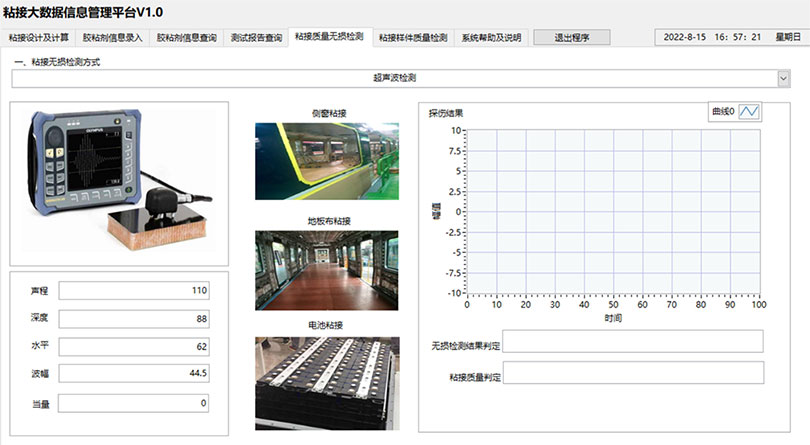
Task: Click the 声程 value field
Action: point(133,291)
